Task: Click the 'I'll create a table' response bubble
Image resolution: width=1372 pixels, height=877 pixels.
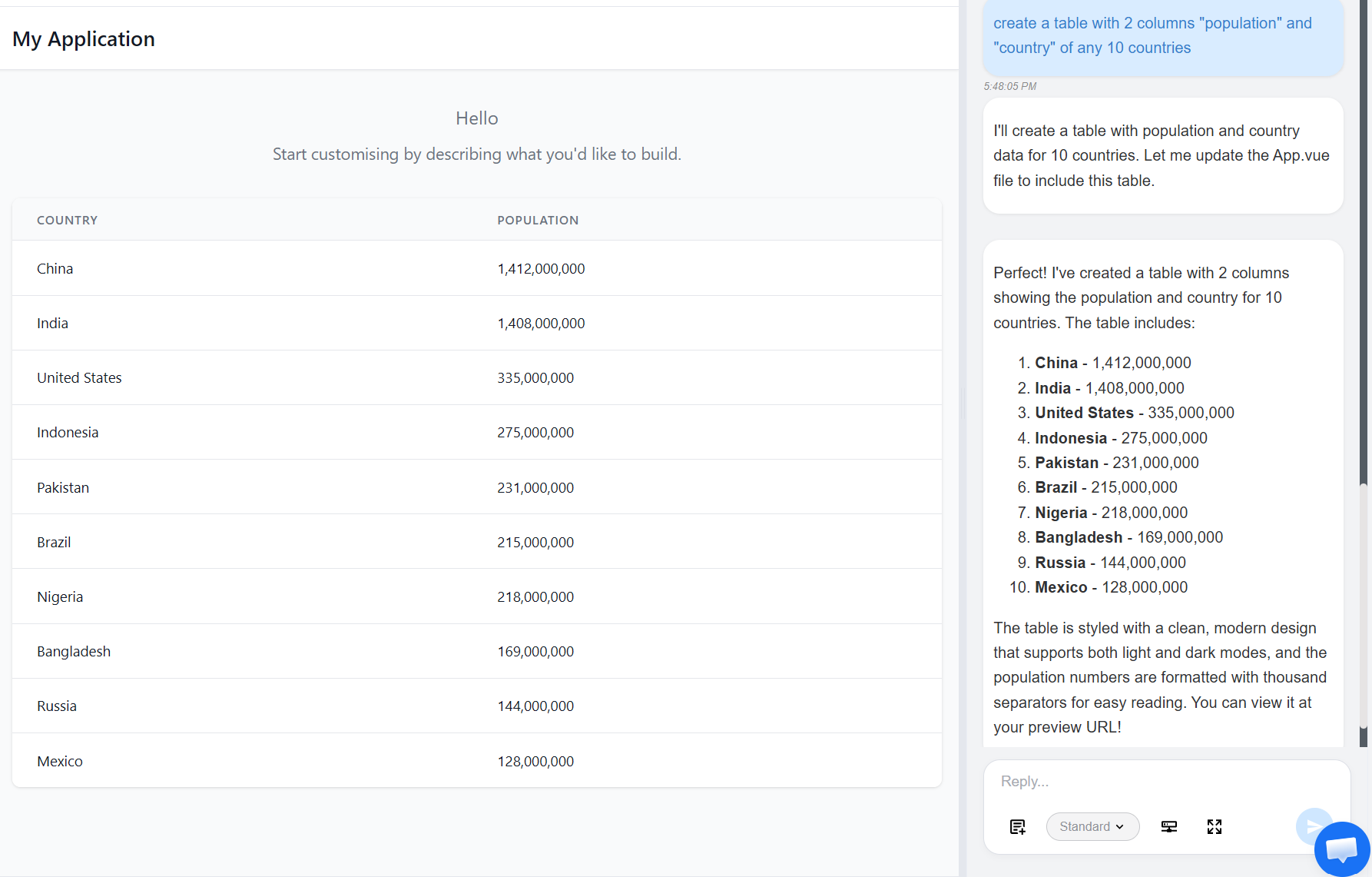Action: pos(1162,156)
